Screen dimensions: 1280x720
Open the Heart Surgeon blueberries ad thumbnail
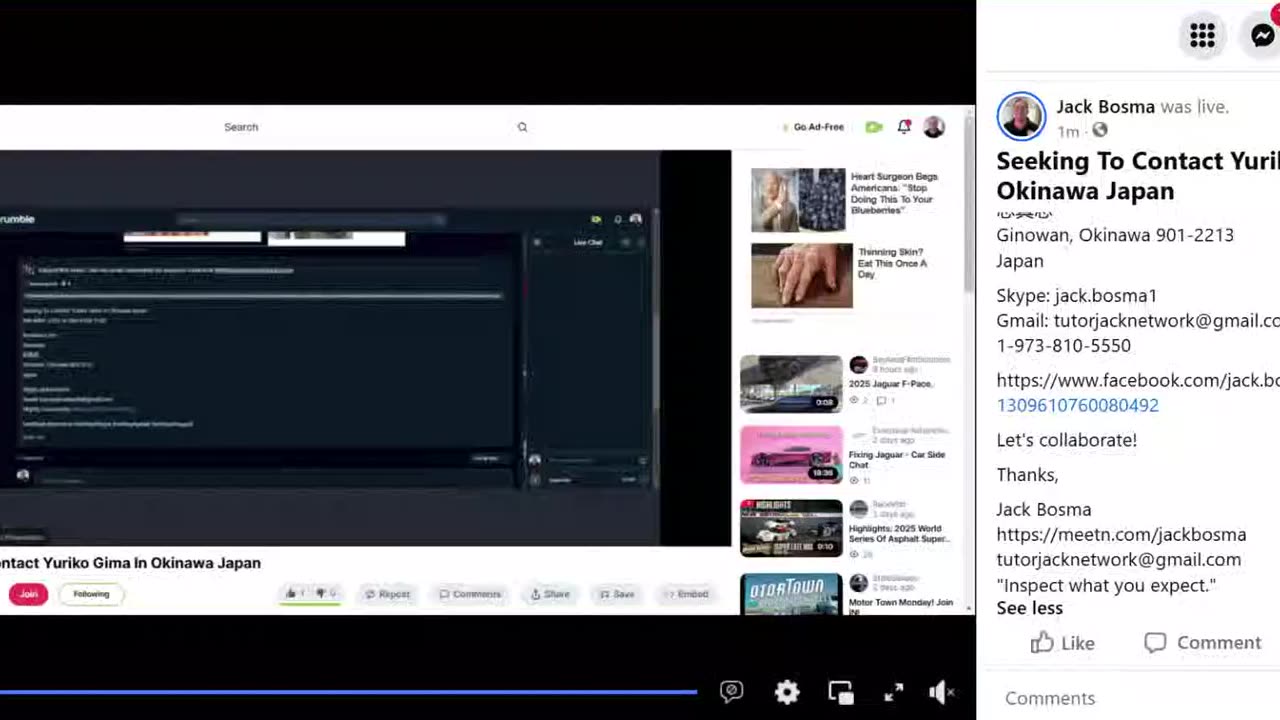798,200
